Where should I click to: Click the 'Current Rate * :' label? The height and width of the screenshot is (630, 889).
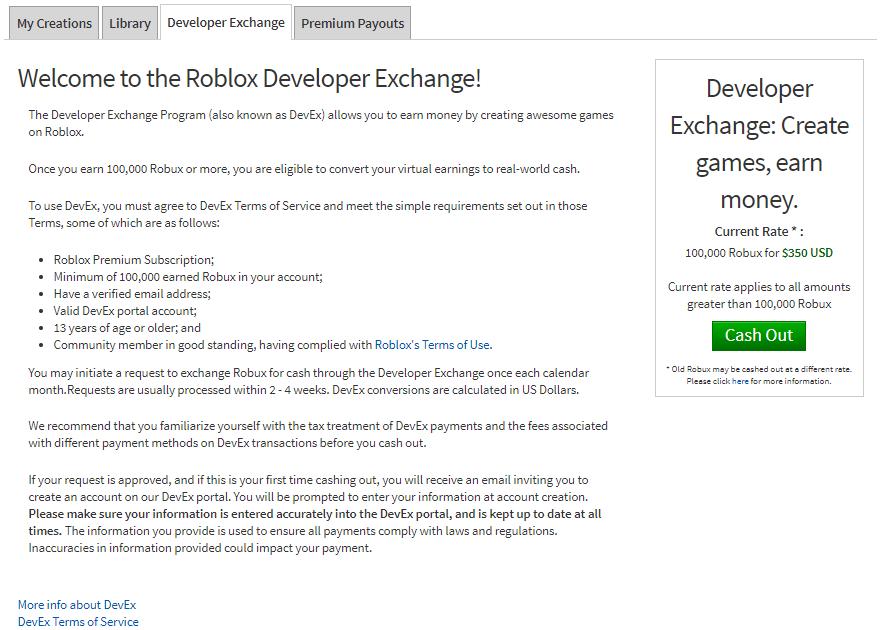click(x=759, y=231)
